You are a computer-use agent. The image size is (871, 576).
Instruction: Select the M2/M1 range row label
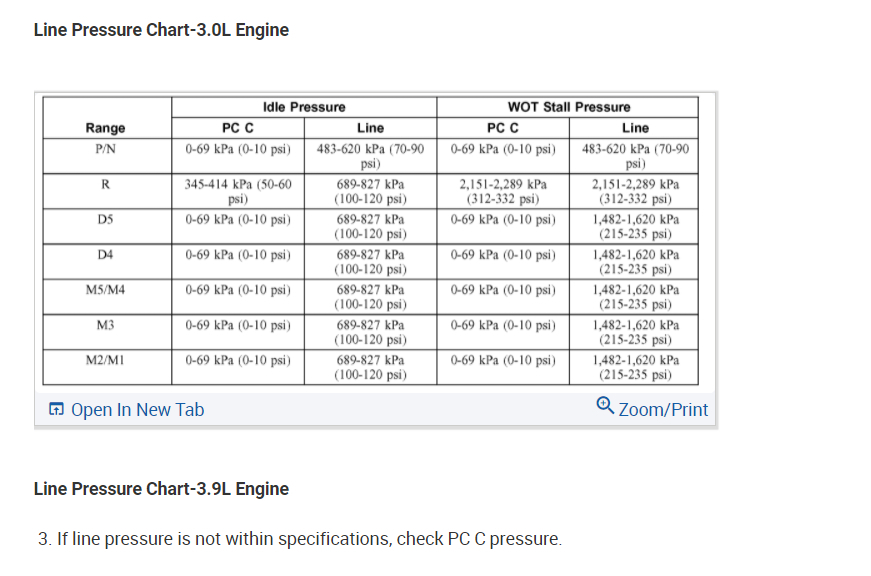pos(106,360)
